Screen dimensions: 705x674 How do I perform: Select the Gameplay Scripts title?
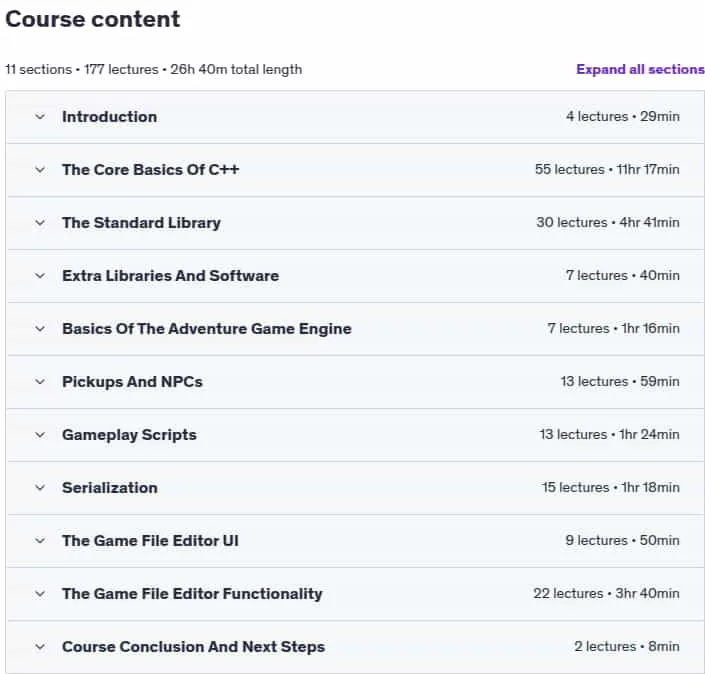pos(129,435)
